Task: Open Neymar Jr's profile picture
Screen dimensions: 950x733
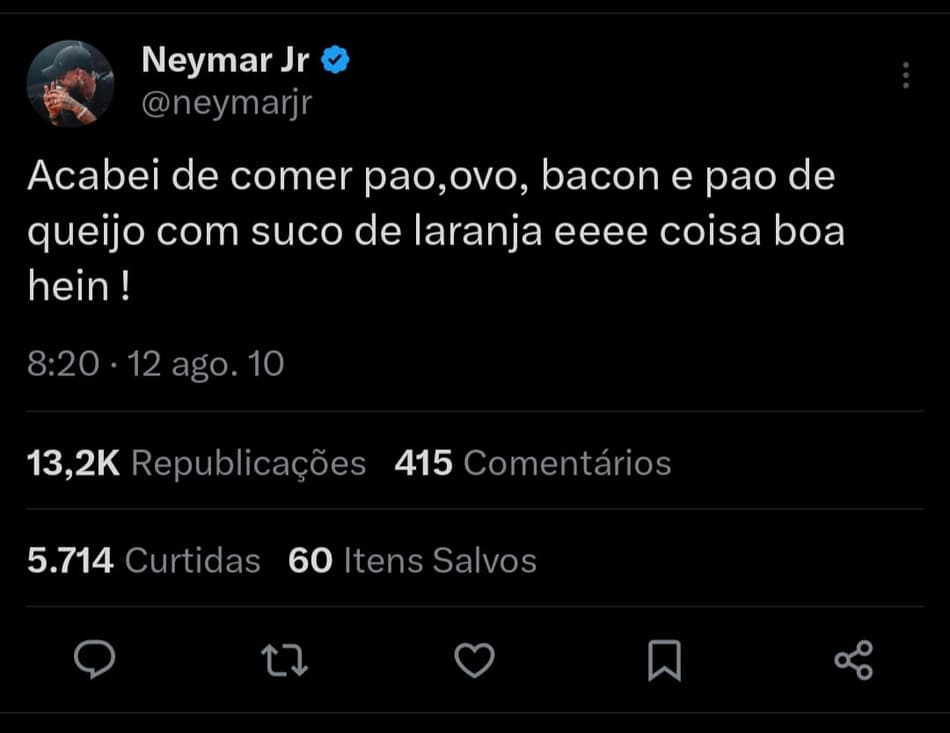Action: (x=70, y=84)
